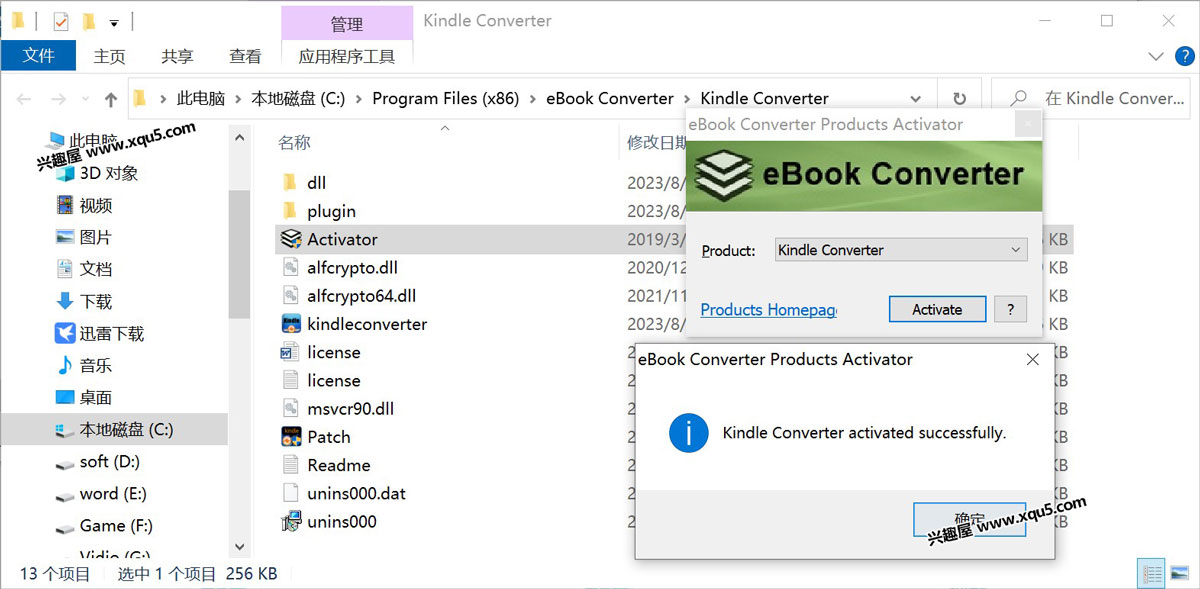Click the 音乐 music sidebar icon
Viewport: 1200px width, 589px height.
tap(65, 365)
